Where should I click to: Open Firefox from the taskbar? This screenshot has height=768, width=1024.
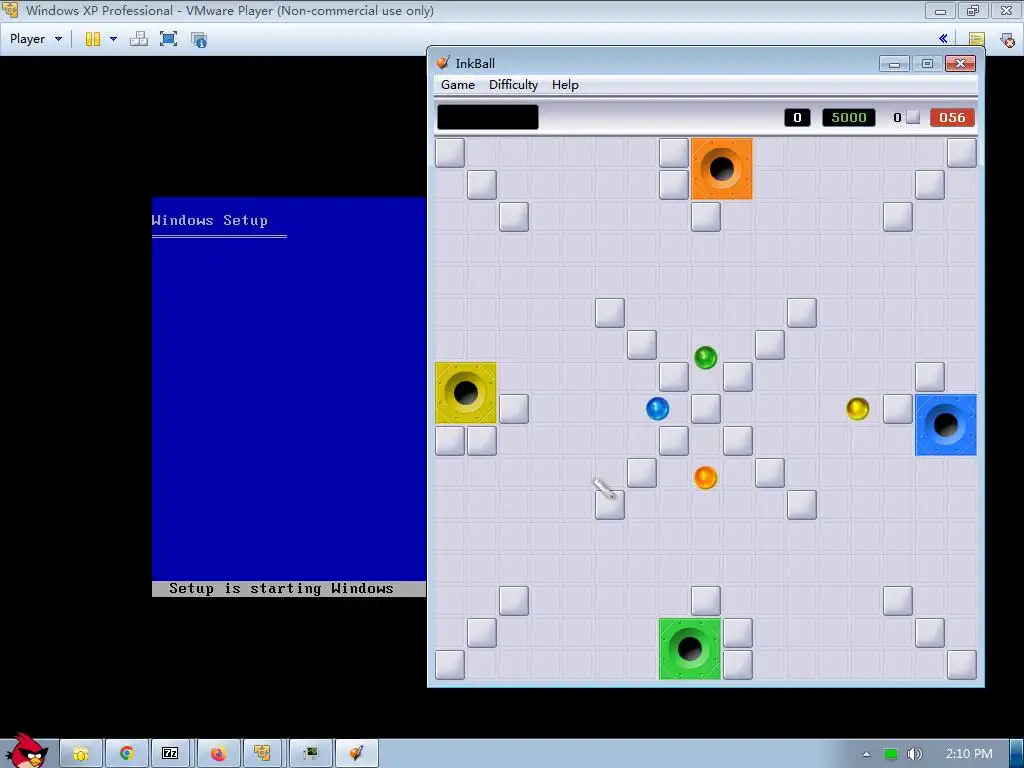click(218, 754)
